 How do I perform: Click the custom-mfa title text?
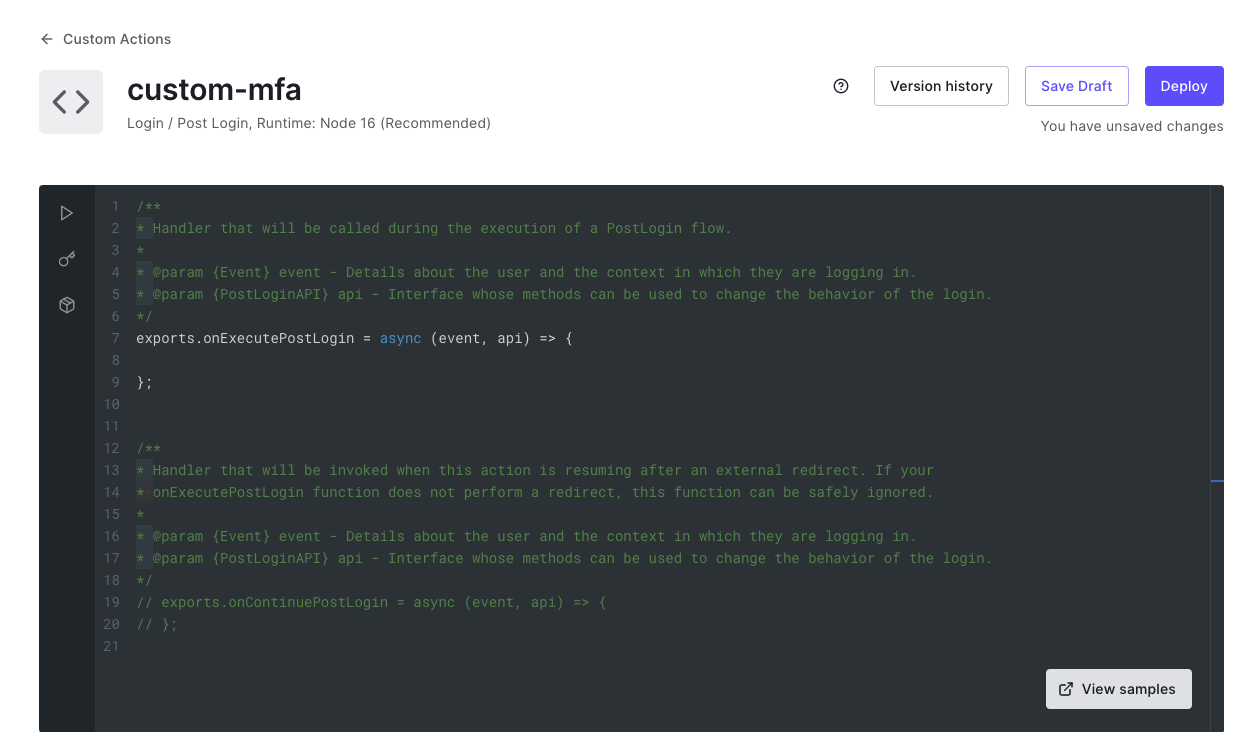click(214, 90)
